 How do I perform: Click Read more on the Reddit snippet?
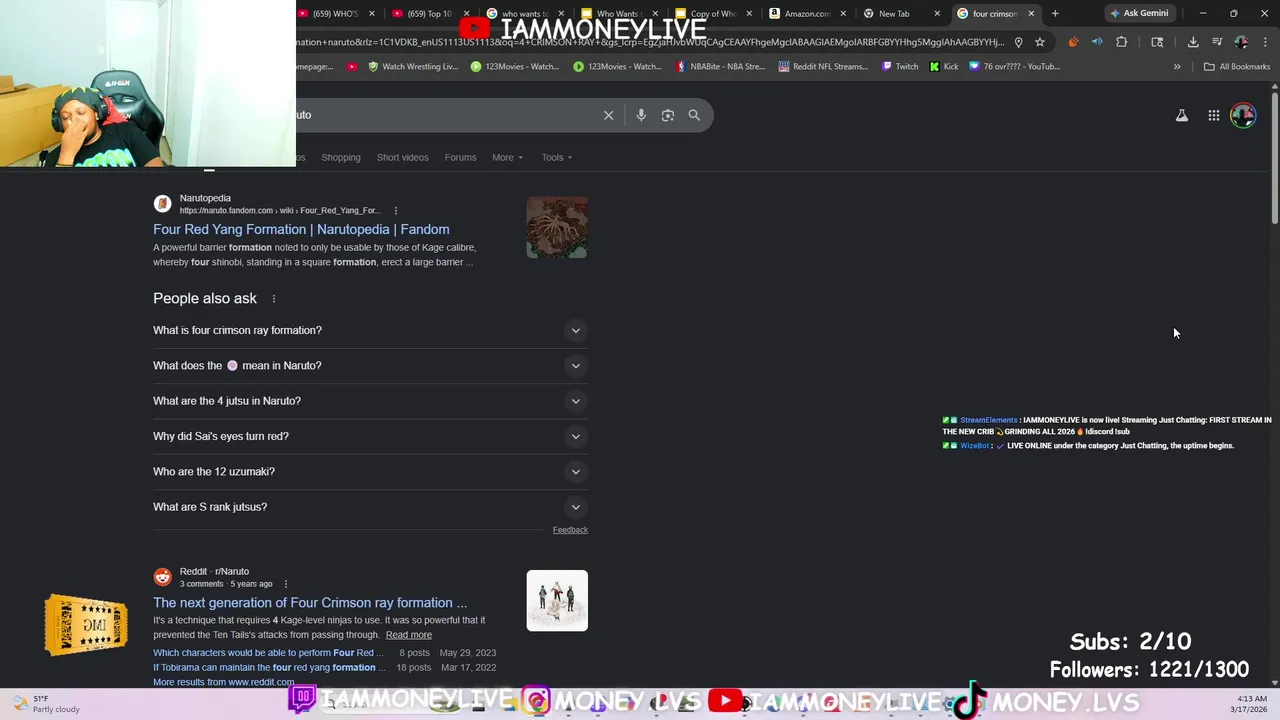point(409,635)
